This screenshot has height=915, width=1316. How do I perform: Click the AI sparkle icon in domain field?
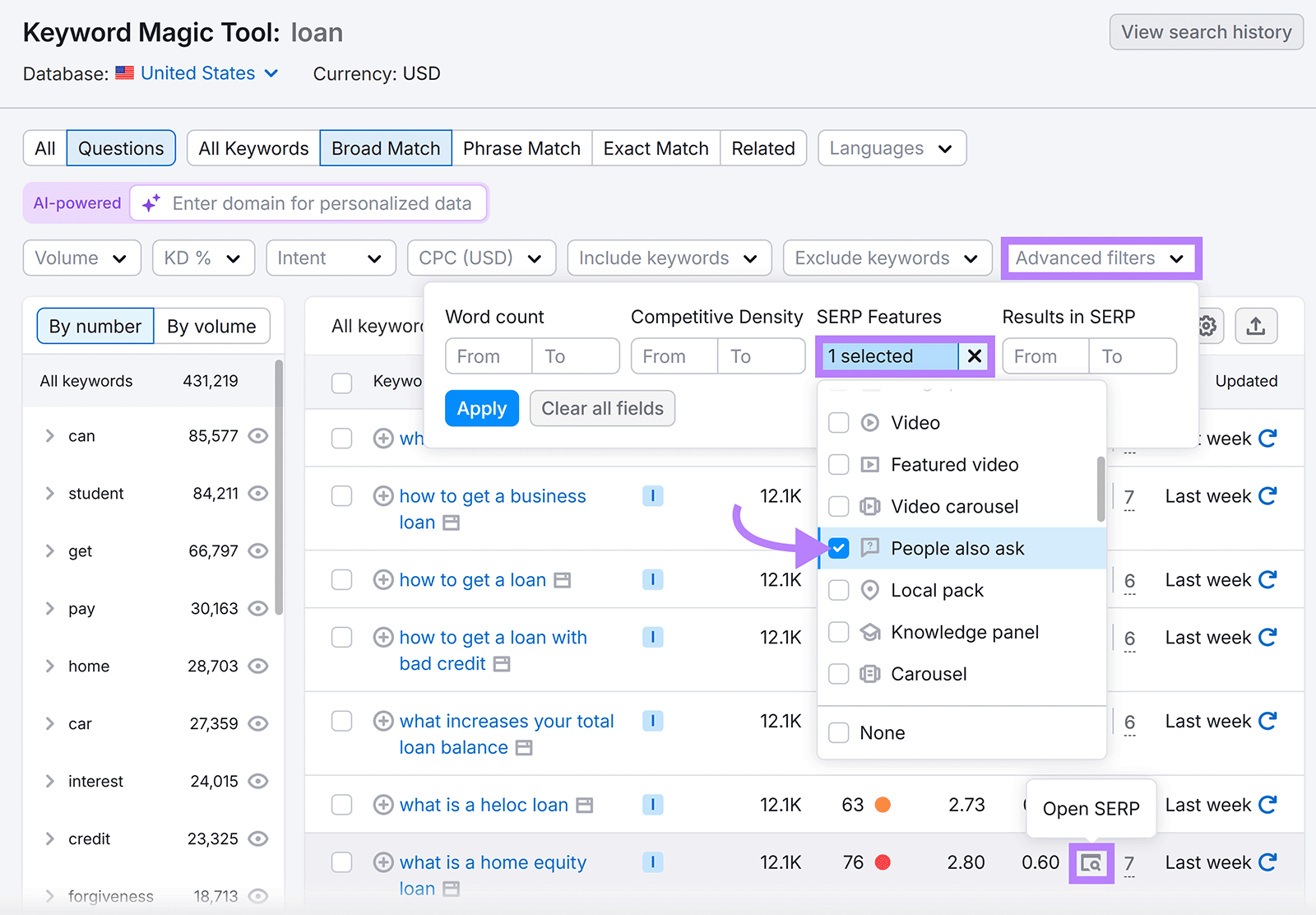coord(150,203)
